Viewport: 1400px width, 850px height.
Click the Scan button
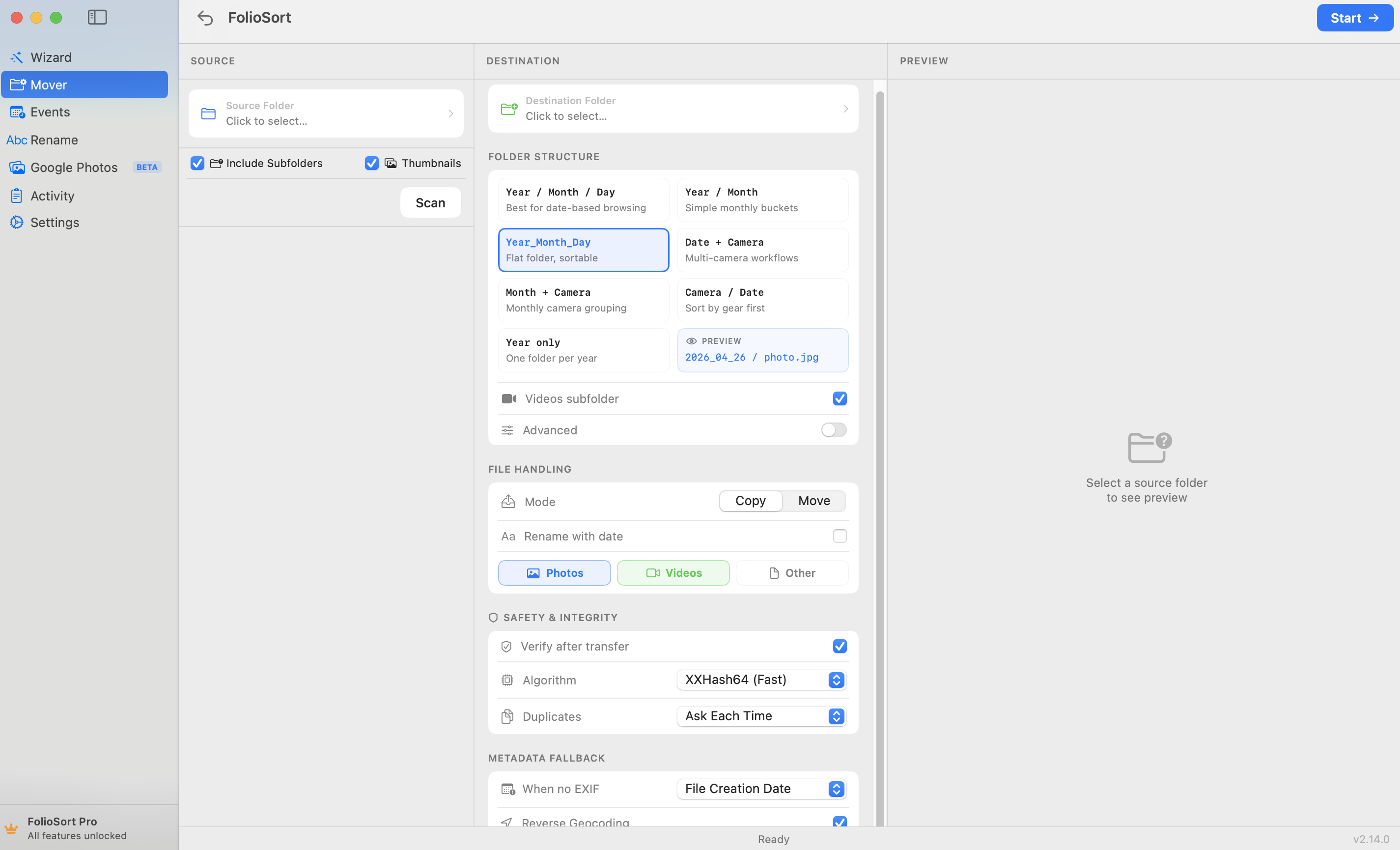pos(430,203)
